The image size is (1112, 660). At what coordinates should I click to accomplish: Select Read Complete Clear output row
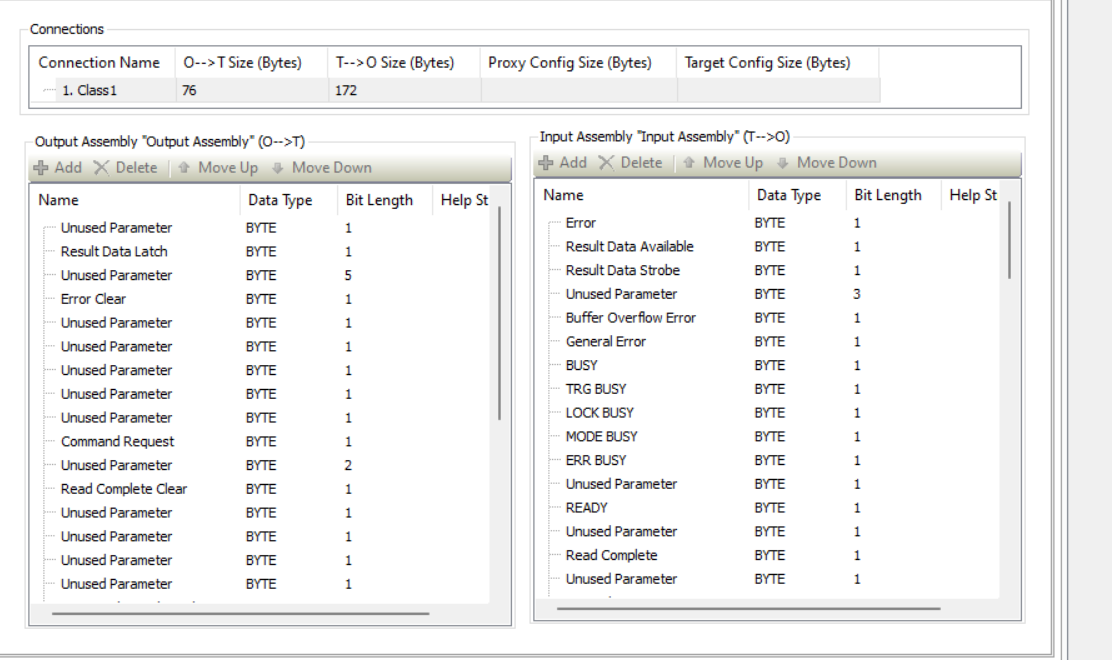click(123, 489)
